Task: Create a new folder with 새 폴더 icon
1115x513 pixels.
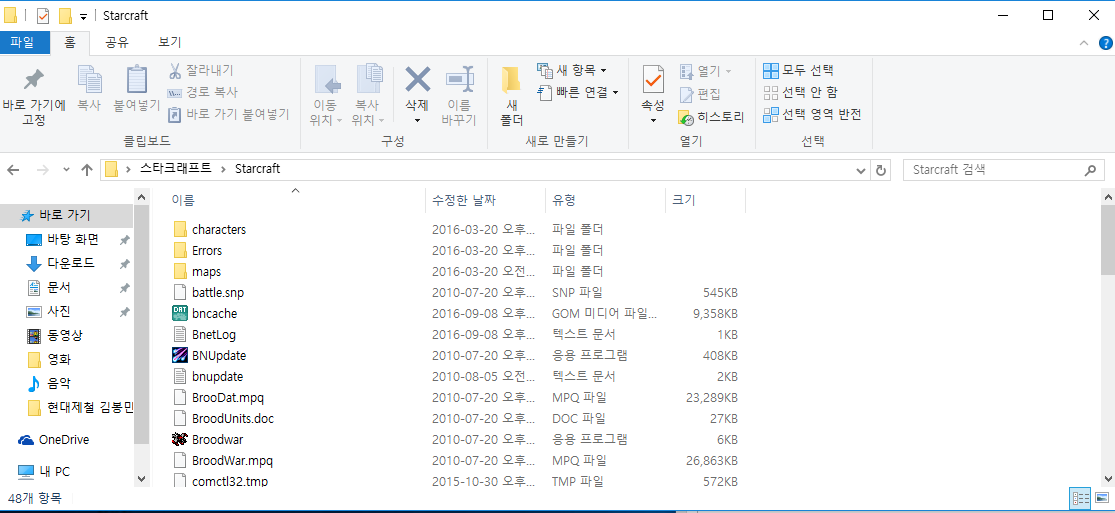Action: 511,80
